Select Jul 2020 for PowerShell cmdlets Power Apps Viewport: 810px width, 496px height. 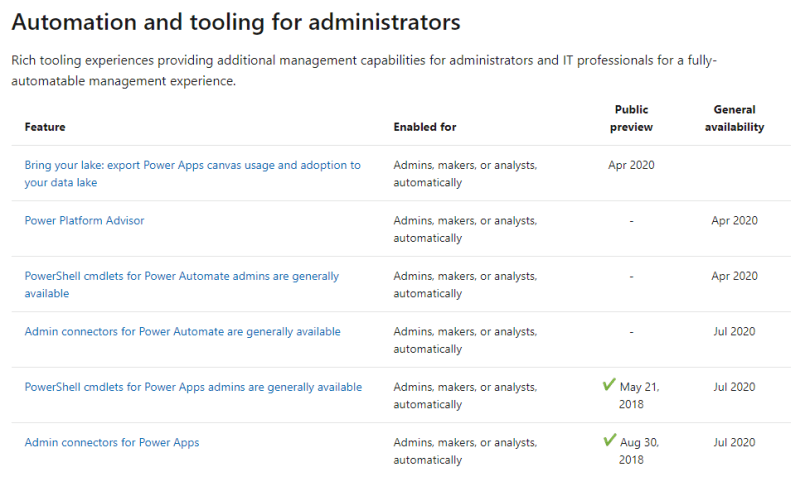734,387
